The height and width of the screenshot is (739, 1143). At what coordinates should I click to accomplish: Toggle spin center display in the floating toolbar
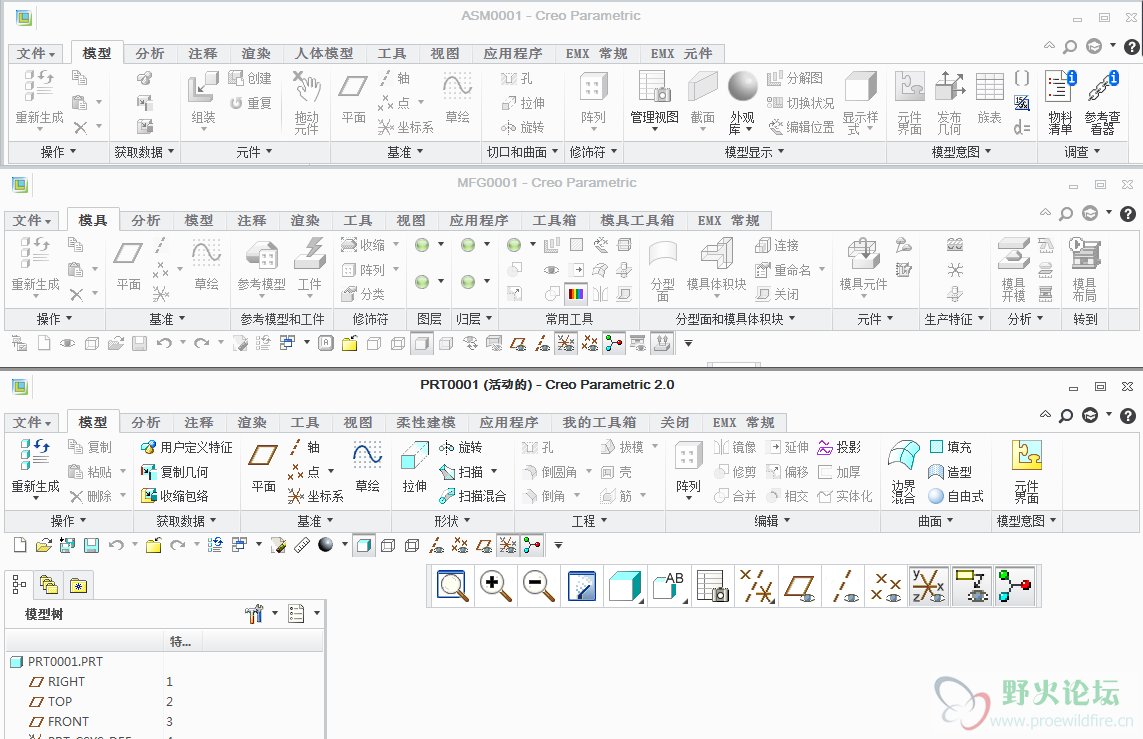(x=1015, y=586)
